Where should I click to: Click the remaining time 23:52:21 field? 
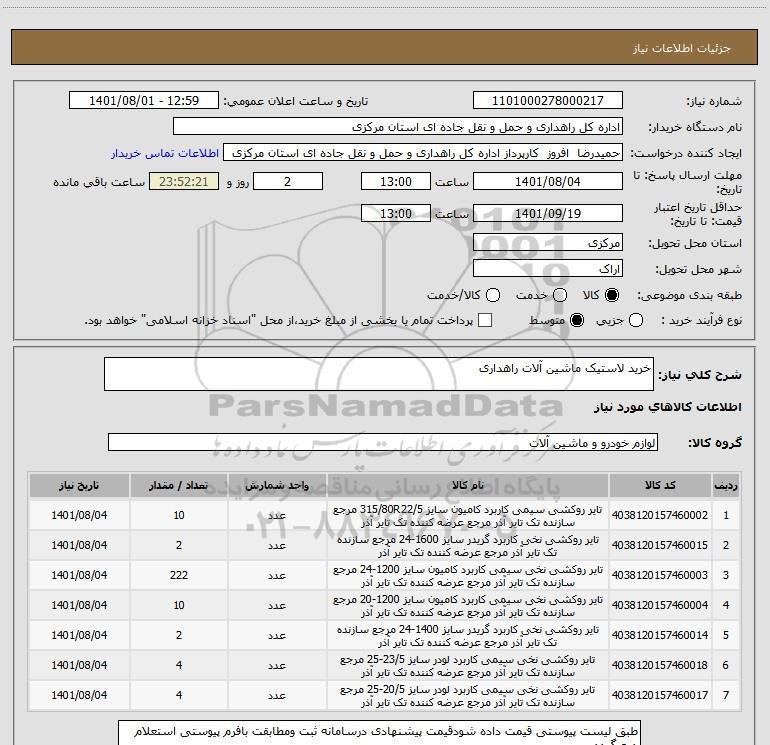coord(184,181)
